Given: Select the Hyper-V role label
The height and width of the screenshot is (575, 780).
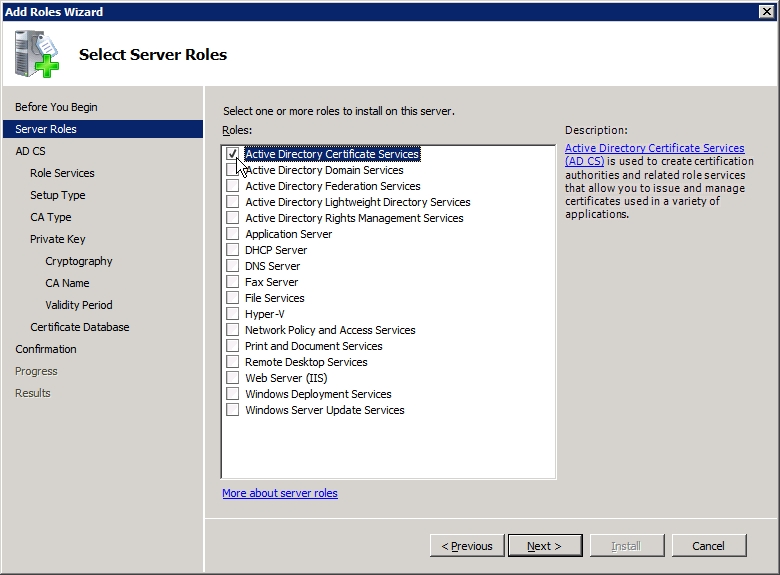Looking at the screenshot, I should [x=265, y=314].
